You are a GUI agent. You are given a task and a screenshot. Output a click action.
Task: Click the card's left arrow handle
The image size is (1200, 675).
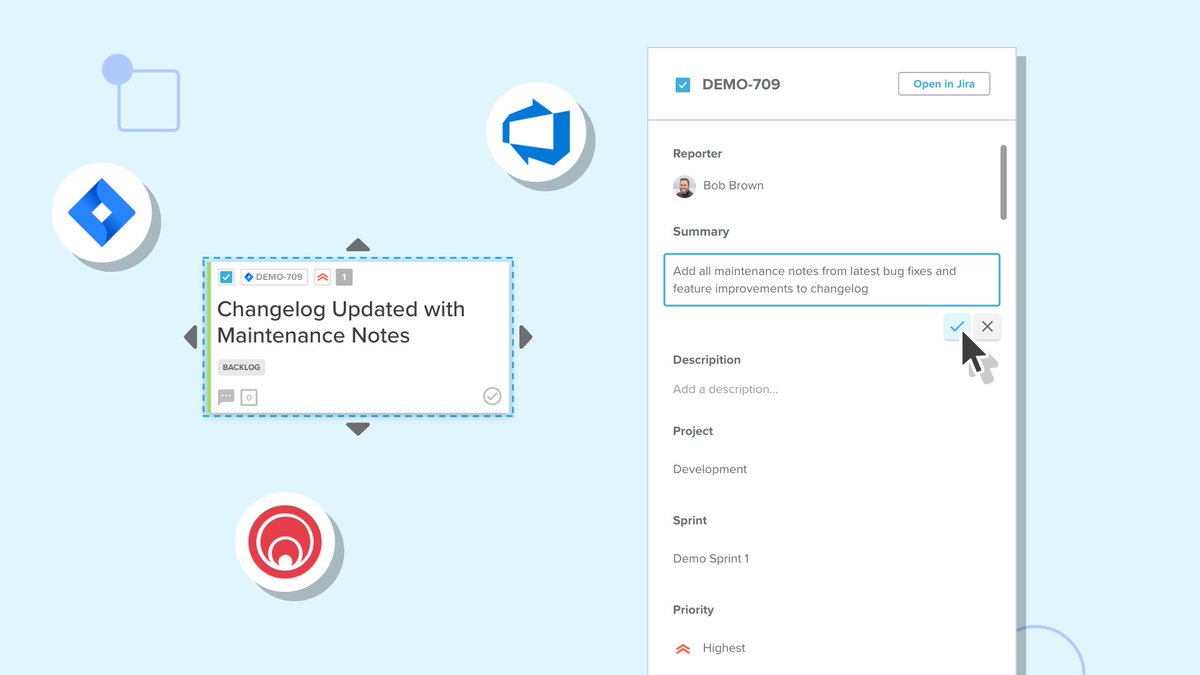point(191,337)
